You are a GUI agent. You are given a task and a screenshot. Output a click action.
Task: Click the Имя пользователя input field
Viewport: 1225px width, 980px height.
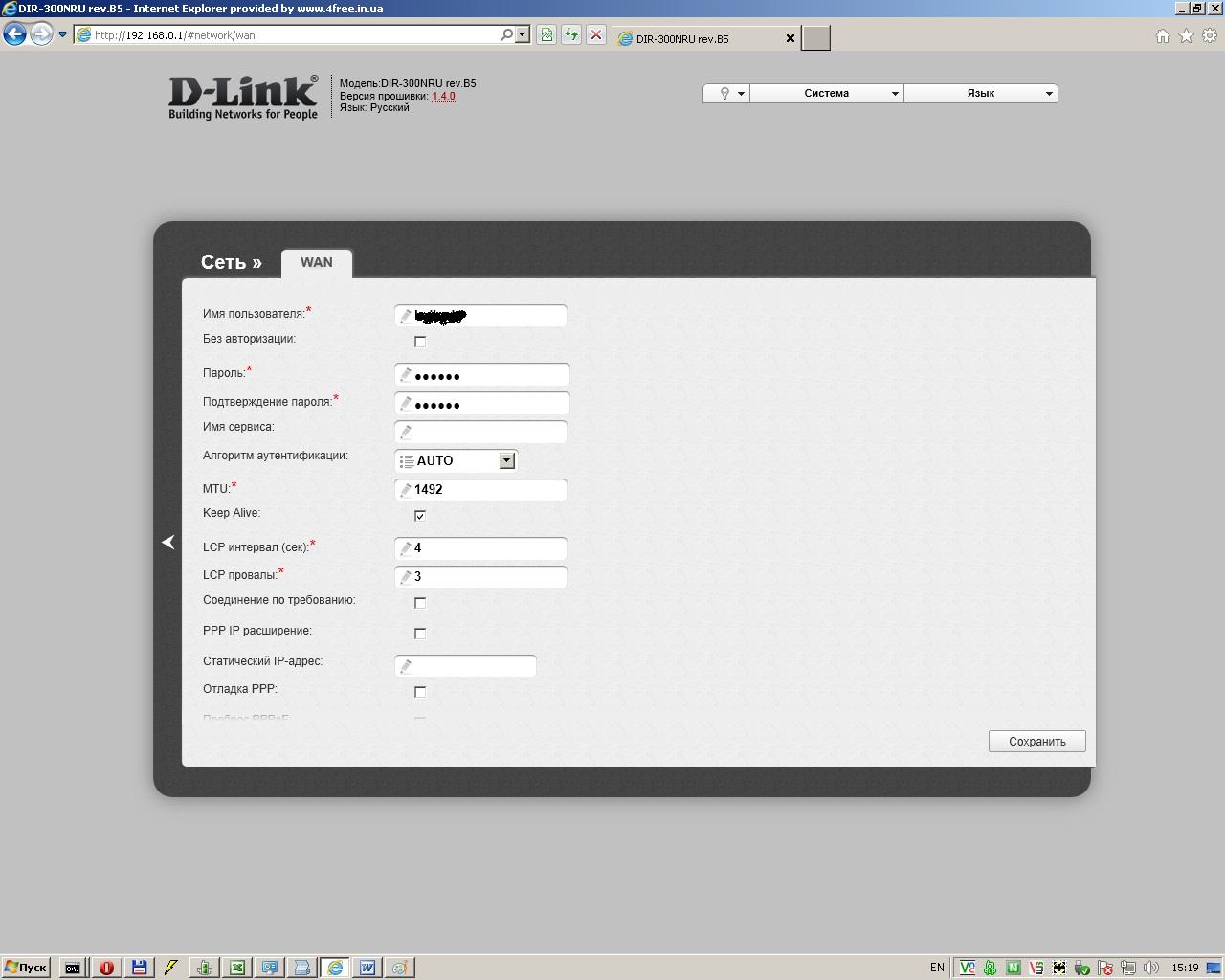pyautogui.click(x=480, y=315)
